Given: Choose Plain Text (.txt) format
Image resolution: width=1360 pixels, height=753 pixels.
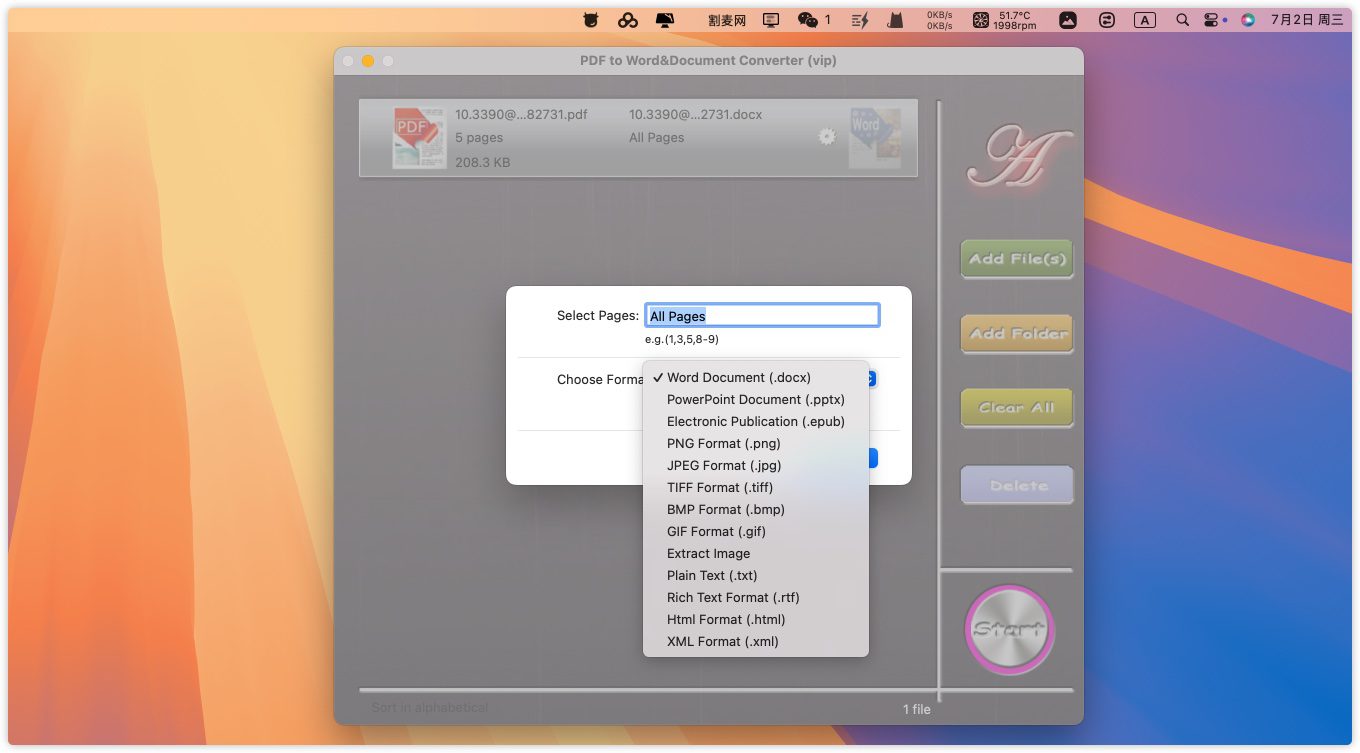Looking at the screenshot, I should point(756,576).
